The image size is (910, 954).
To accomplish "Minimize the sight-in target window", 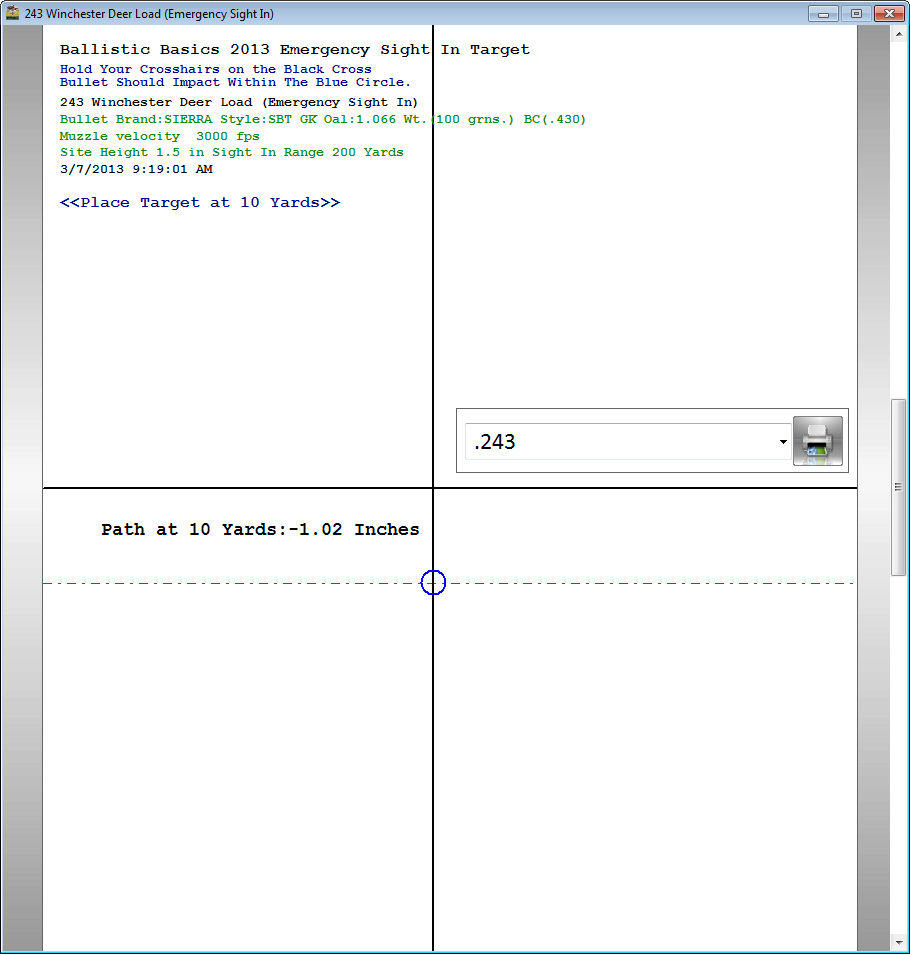I will [x=824, y=14].
